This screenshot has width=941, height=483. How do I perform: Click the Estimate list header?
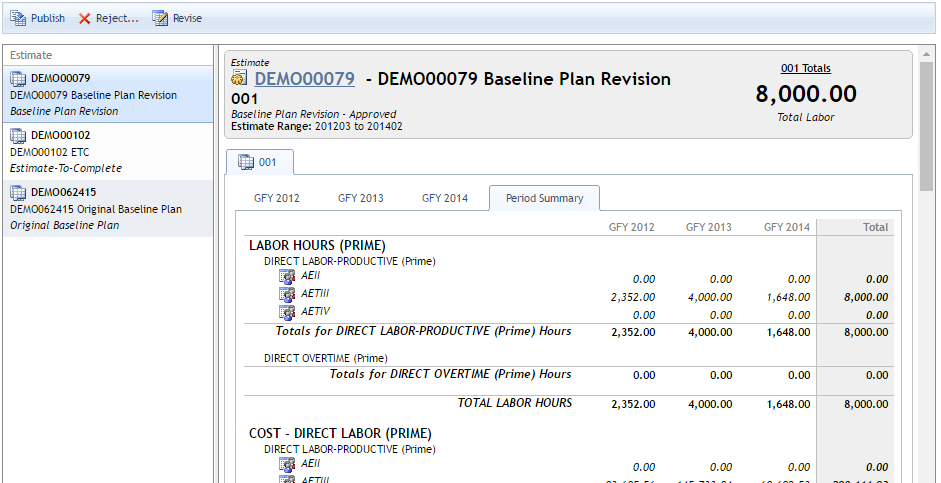point(108,55)
